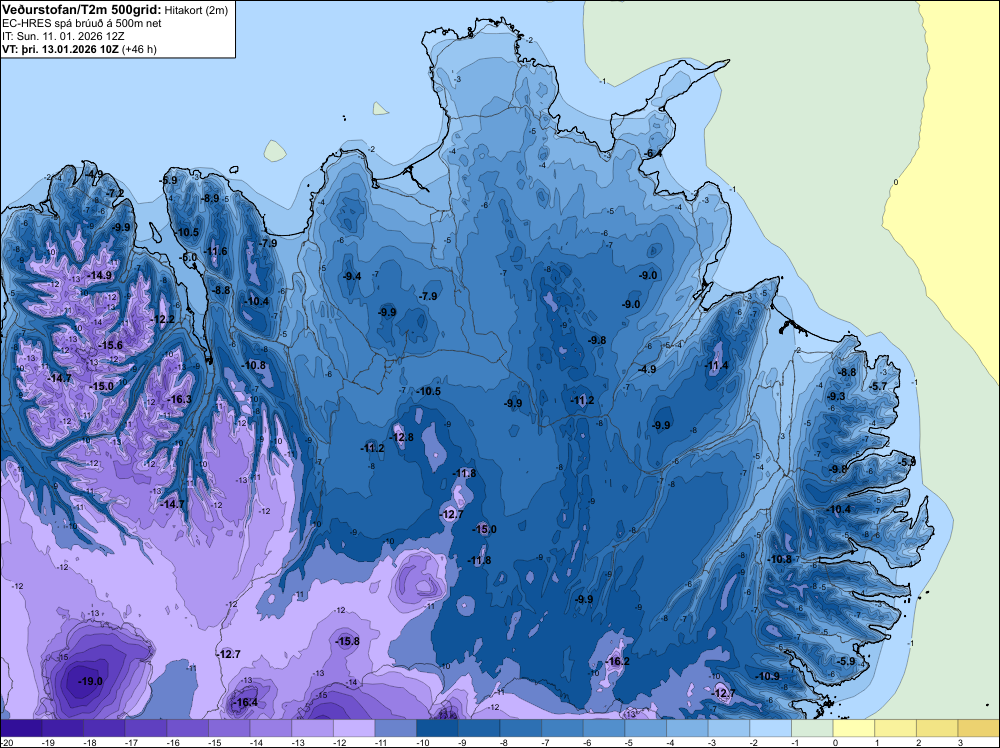Click the 'EC-HRES spá brúuð á 500m net' line
This screenshot has width=1000, height=748.
(x=82, y=23)
